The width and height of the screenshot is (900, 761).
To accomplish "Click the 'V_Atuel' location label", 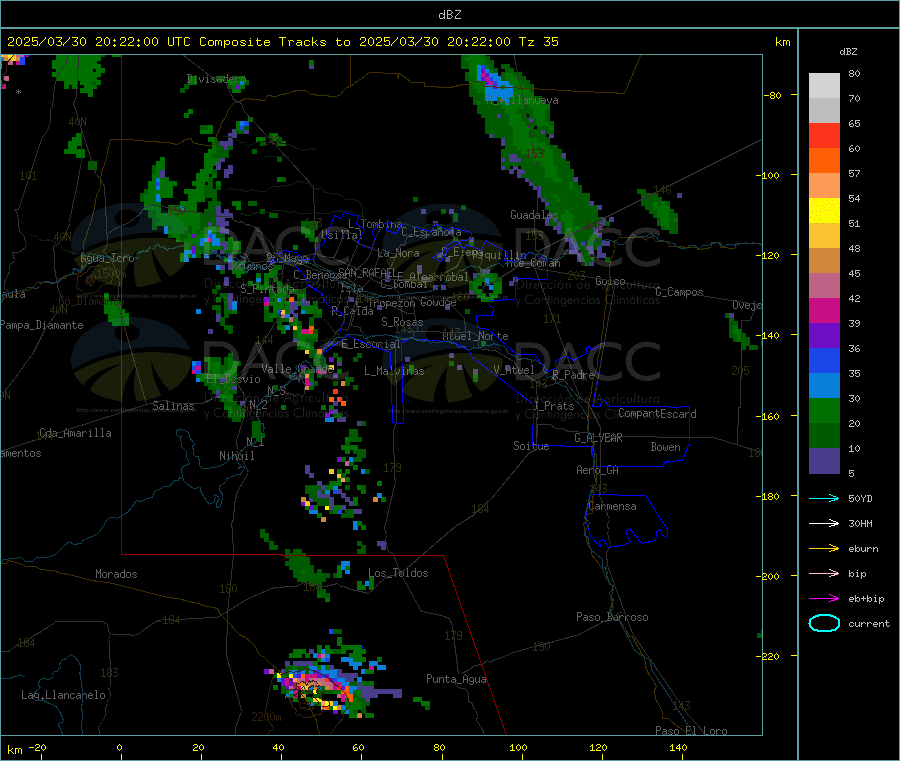I will click(514, 370).
